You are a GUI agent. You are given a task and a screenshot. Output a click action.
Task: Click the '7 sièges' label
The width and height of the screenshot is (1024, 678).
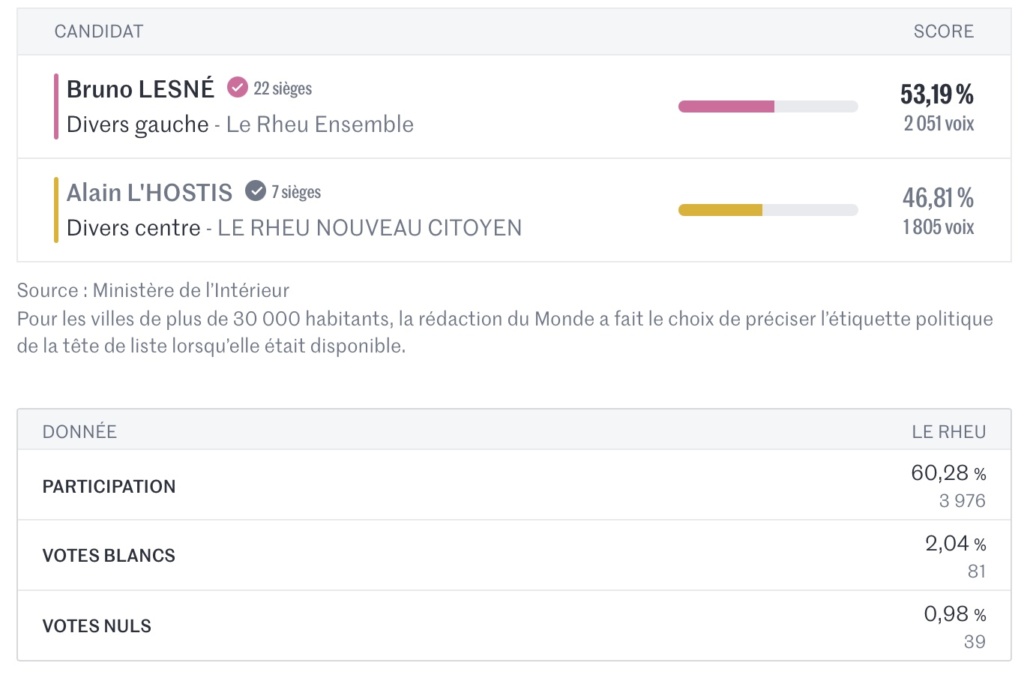click(x=296, y=192)
